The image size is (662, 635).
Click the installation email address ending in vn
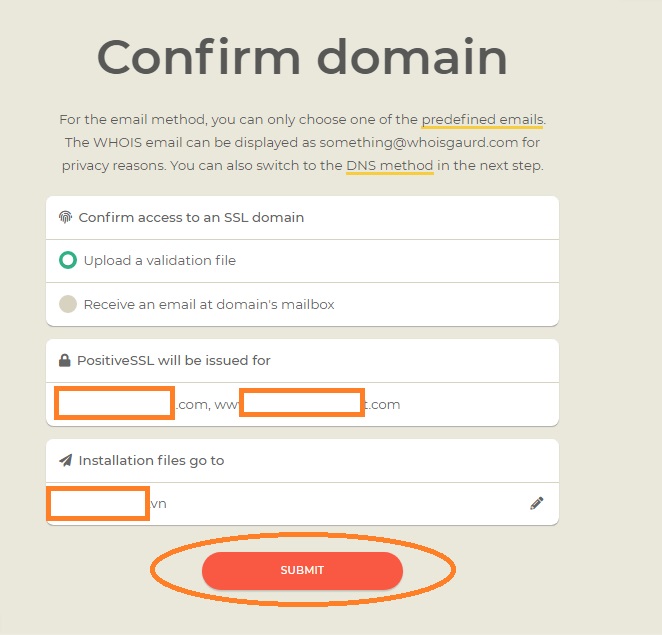pos(107,503)
